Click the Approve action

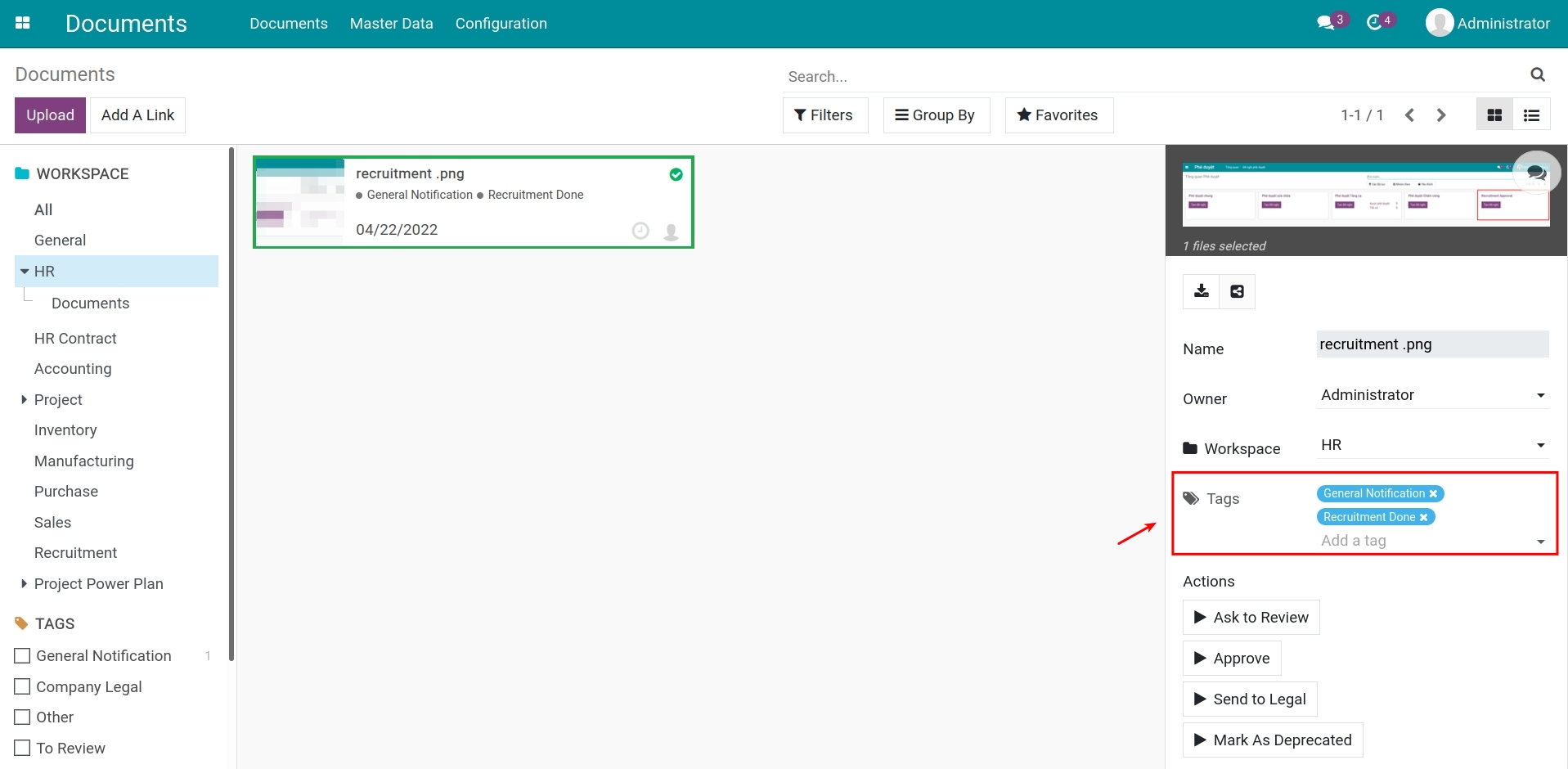1231,658
